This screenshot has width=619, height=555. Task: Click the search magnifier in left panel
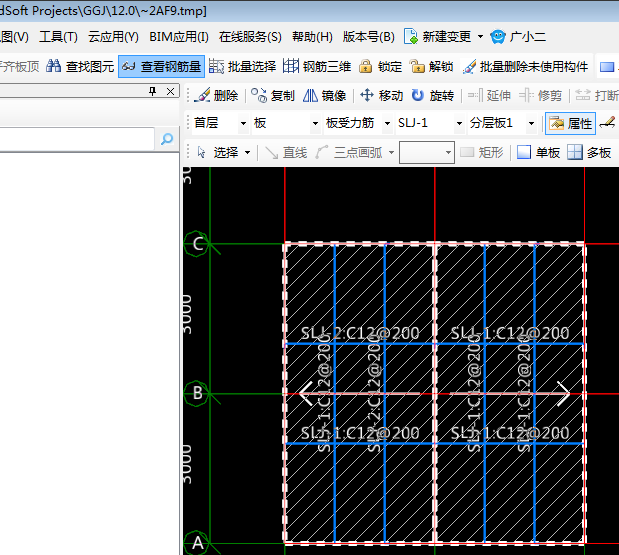tap(167, 139)
